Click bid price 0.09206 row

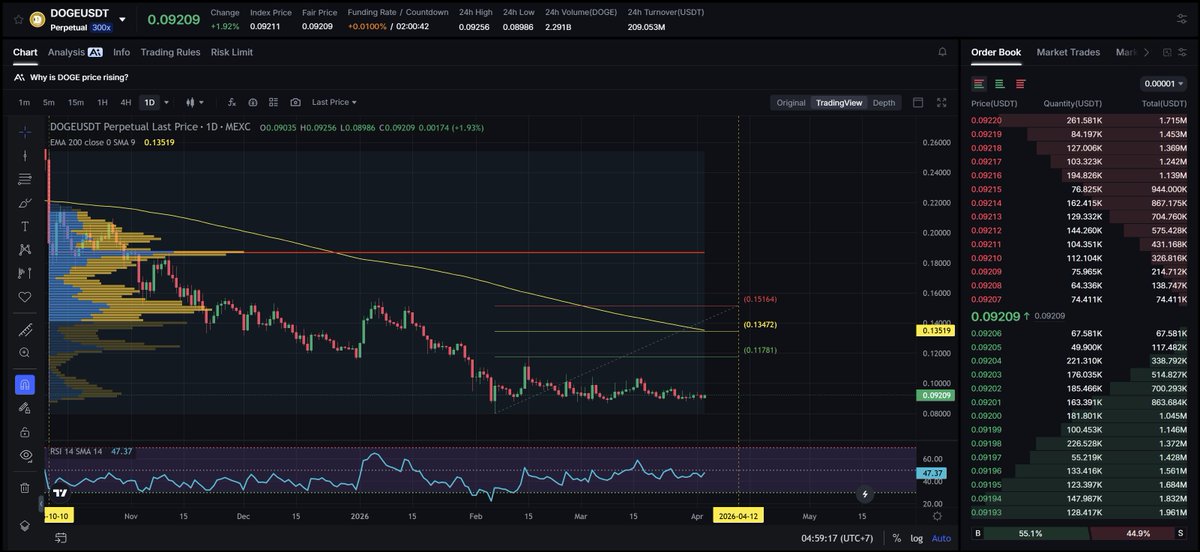[1079, 333]
